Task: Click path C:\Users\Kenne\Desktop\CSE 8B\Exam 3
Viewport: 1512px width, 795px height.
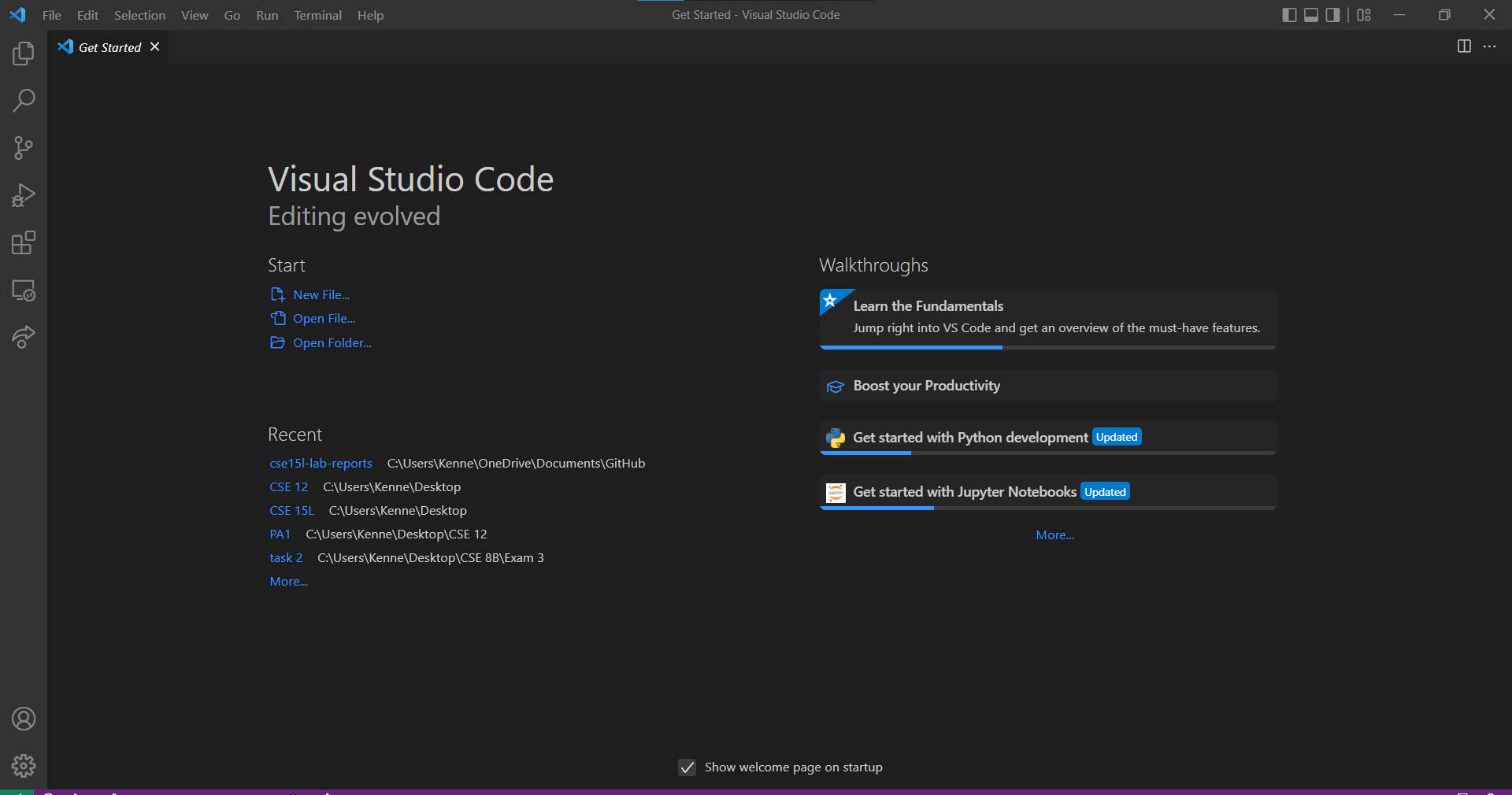Action: 431,557
